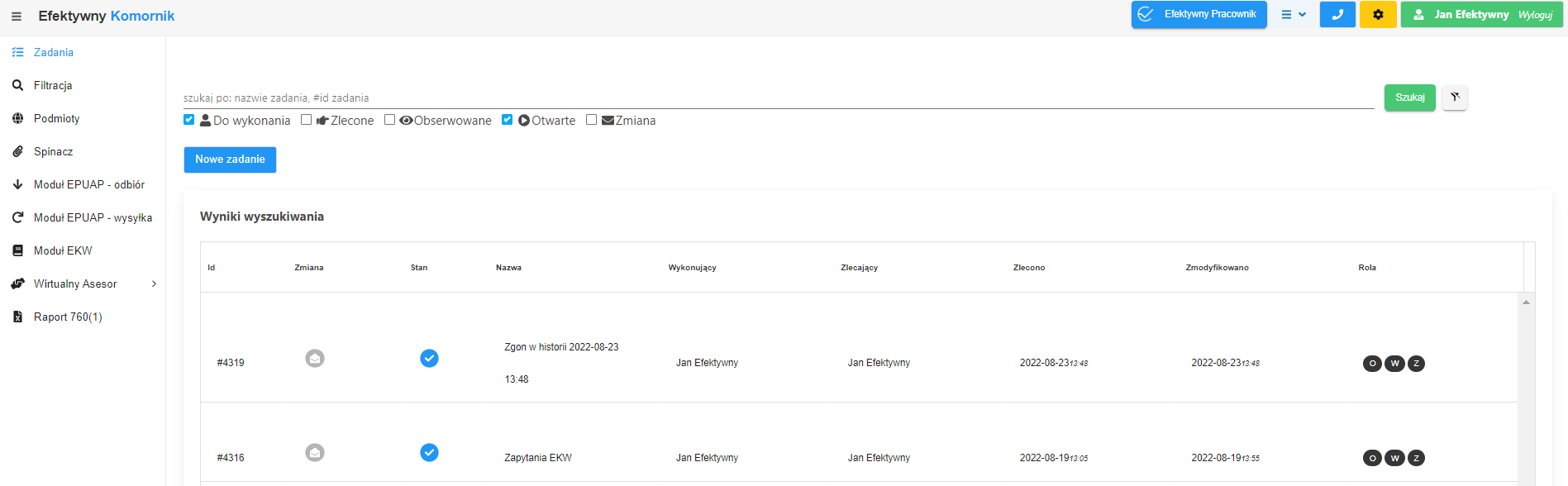Click the O role badge for task #4319
Screen dimensions: 1568x486
1372,364
